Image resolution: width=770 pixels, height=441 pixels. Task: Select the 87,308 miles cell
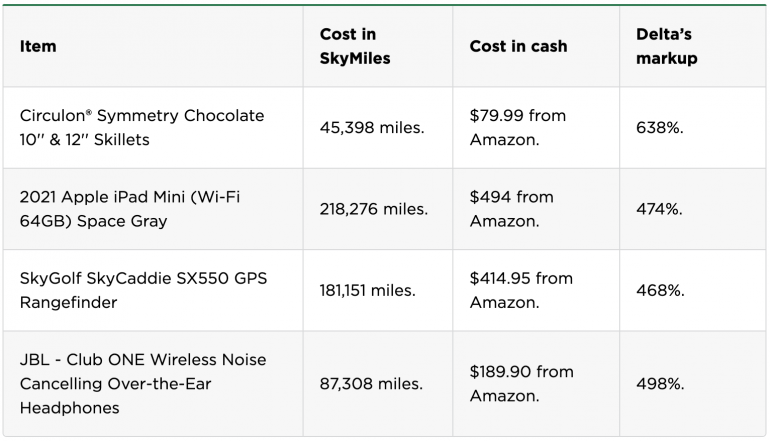point(371,383)
